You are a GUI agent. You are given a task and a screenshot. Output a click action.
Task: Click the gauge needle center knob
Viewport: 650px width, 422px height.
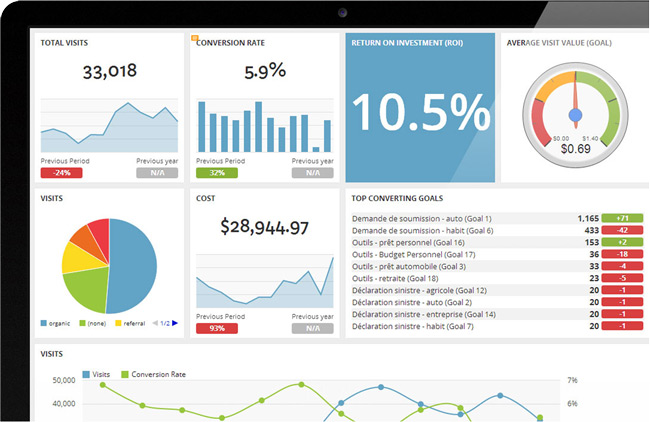[575, 109]
